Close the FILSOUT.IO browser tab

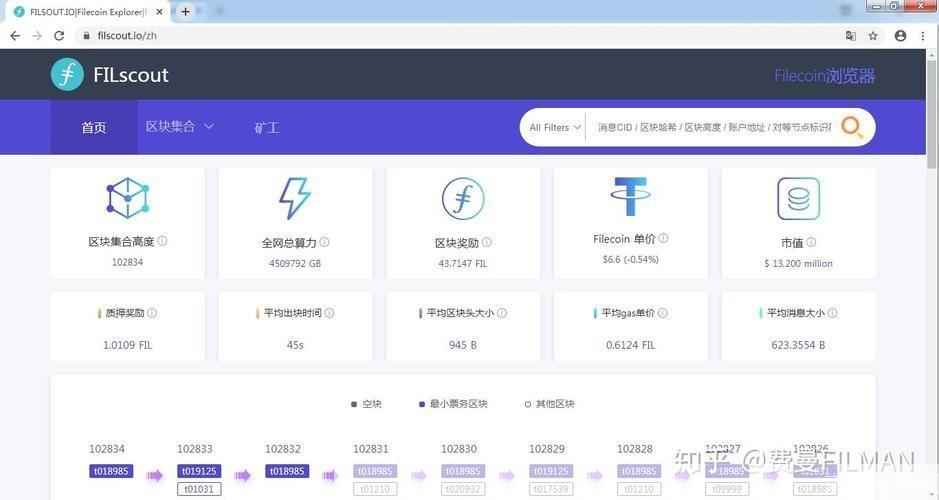pos(160,12)
